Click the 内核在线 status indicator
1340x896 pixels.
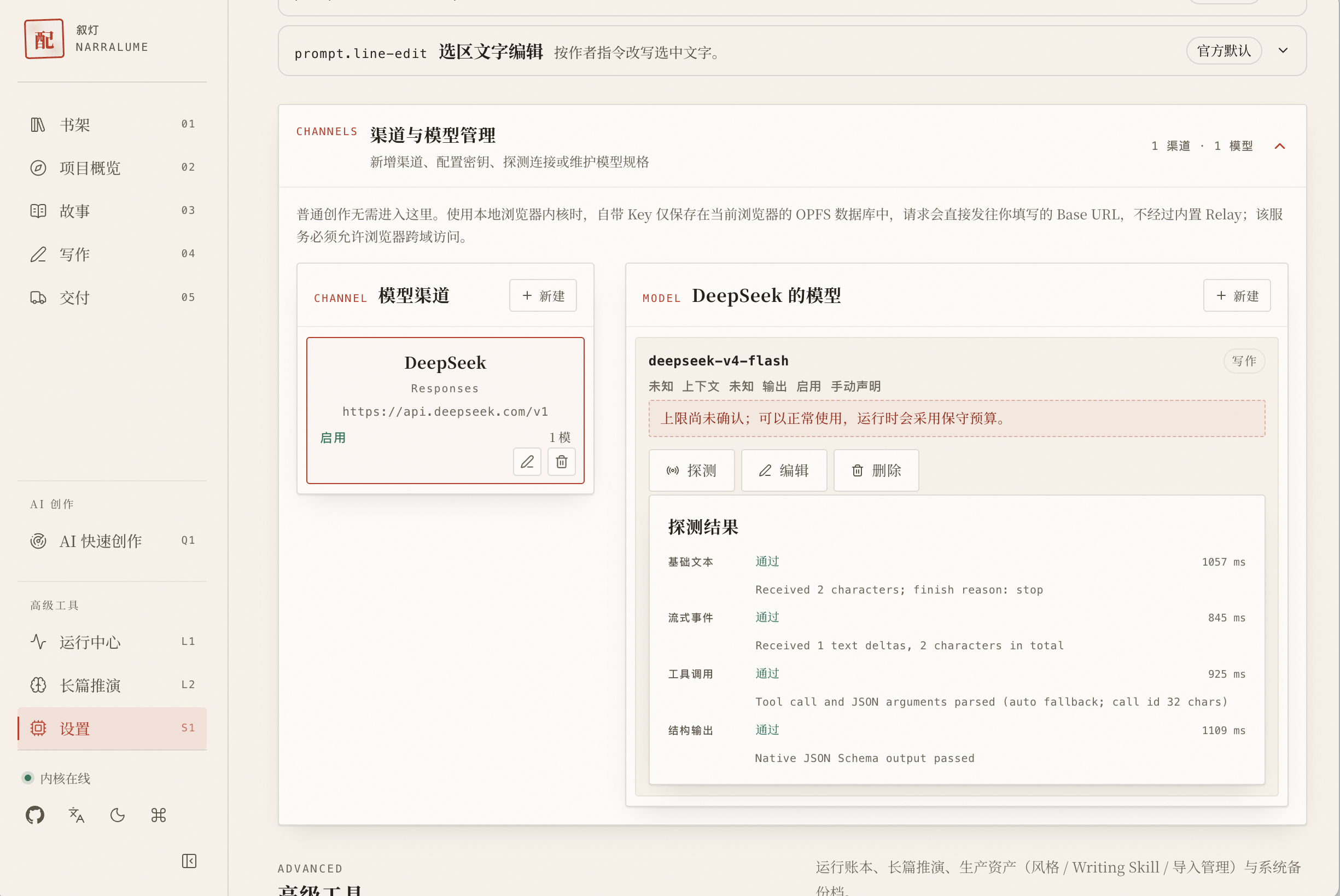[56, 778]
